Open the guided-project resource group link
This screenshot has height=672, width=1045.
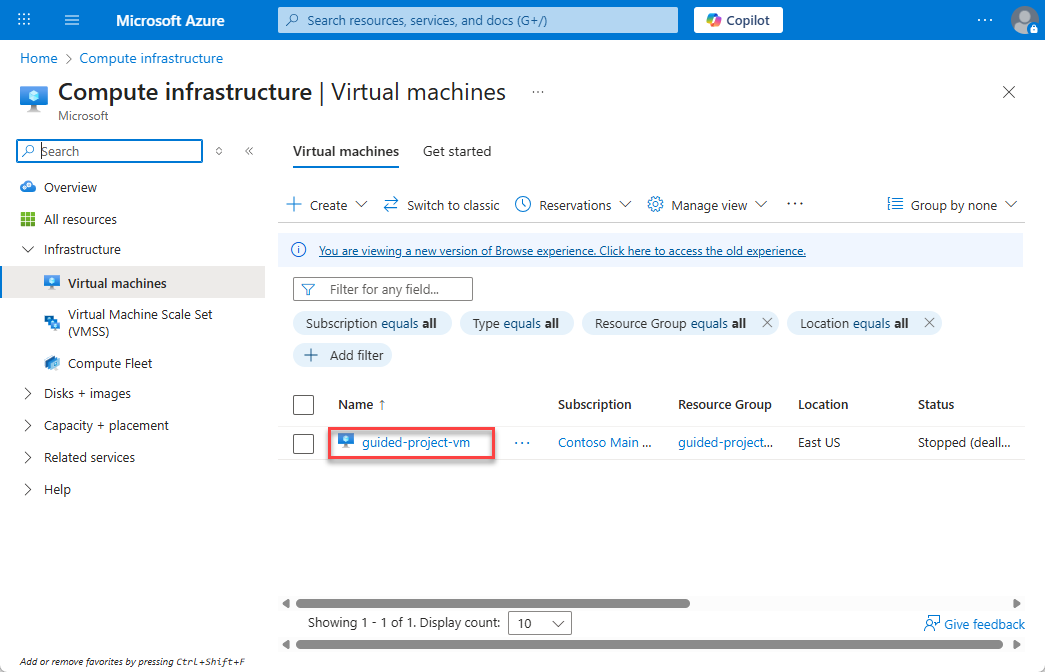[725, 443]
